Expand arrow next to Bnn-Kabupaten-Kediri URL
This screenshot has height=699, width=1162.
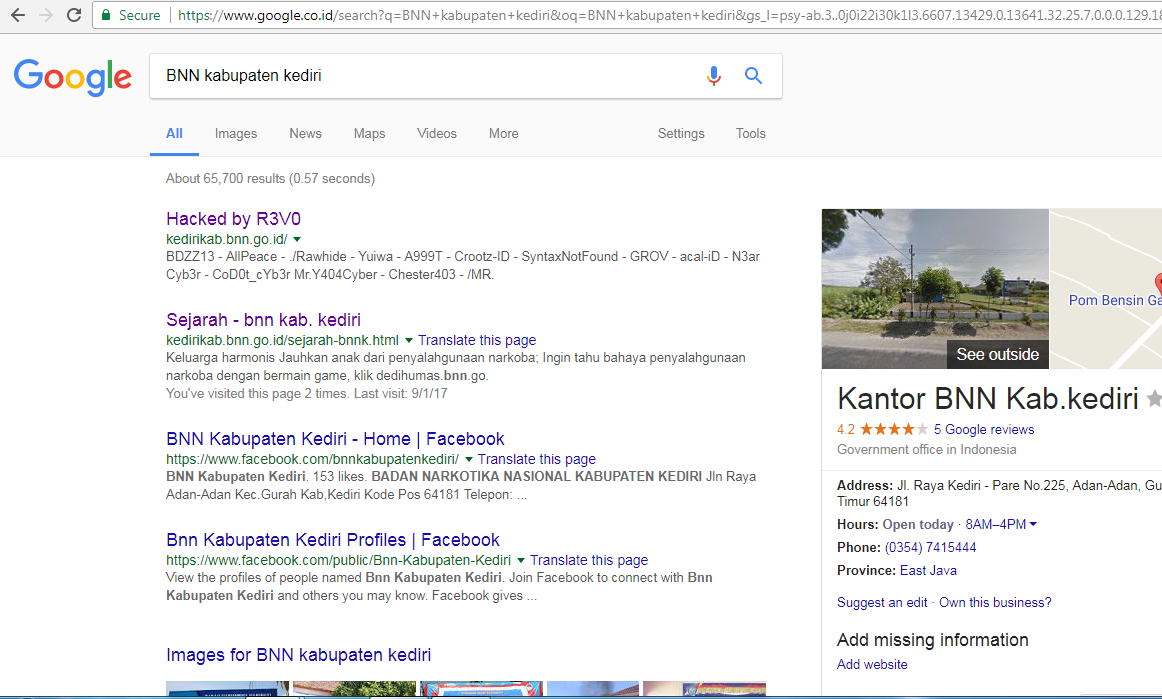pos(520,560)
